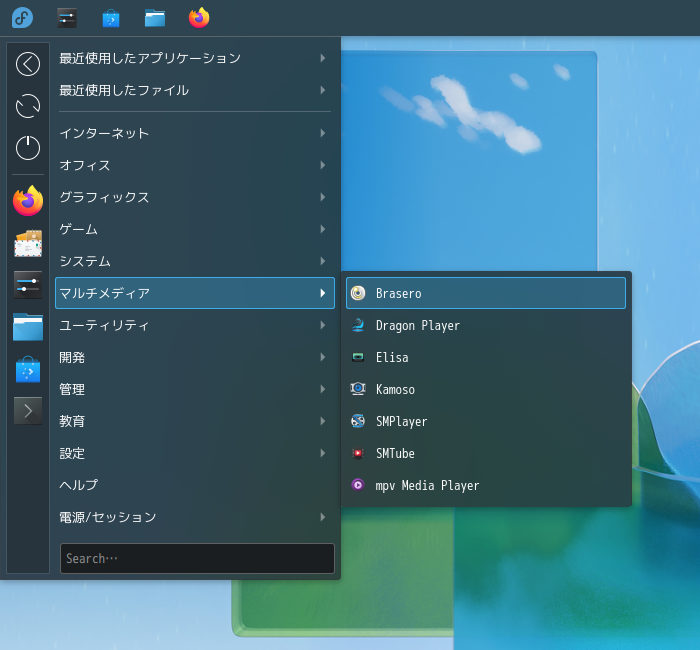Open System Settings from the top panel

click(x=67, y=18)
